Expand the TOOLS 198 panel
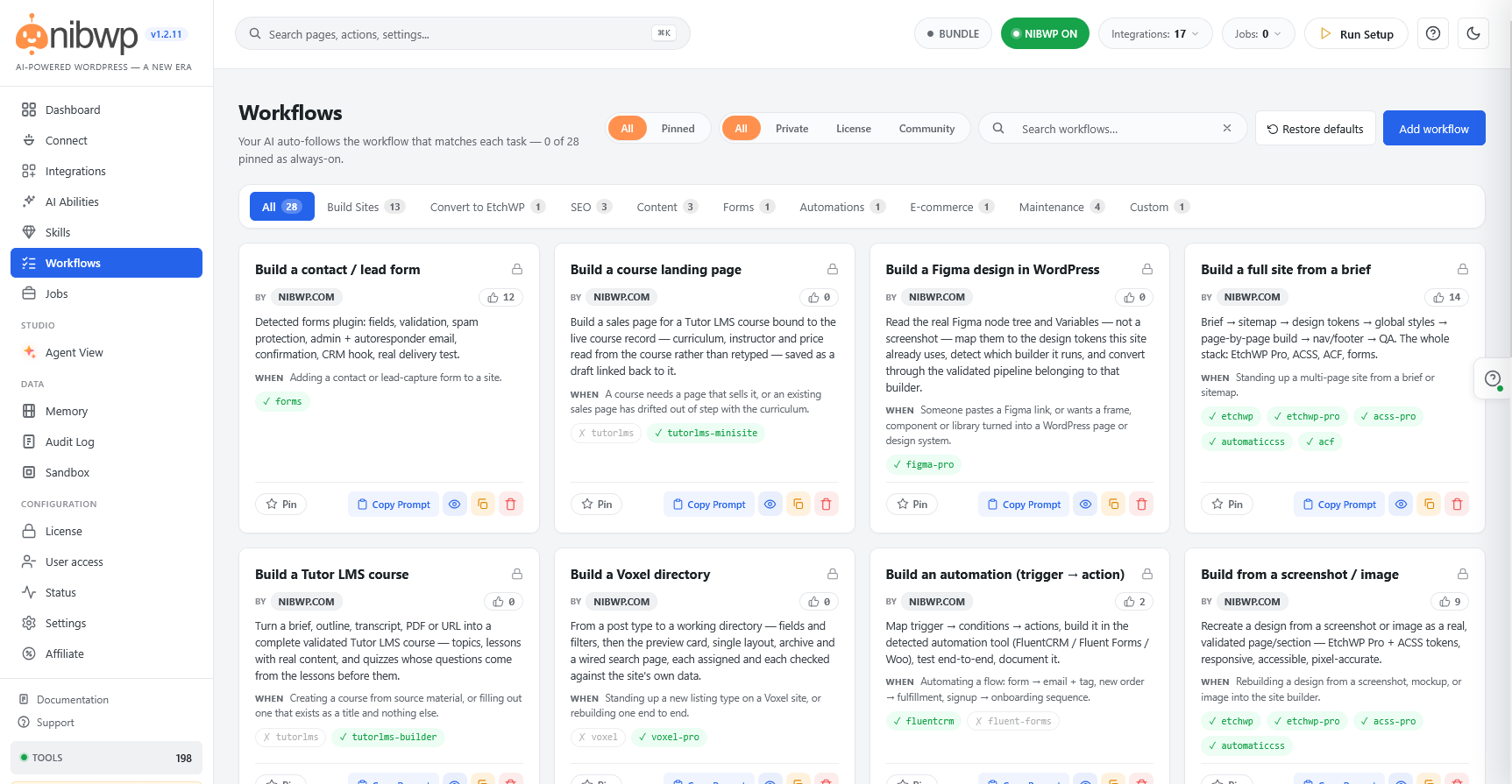 click(x=106, y=758)
